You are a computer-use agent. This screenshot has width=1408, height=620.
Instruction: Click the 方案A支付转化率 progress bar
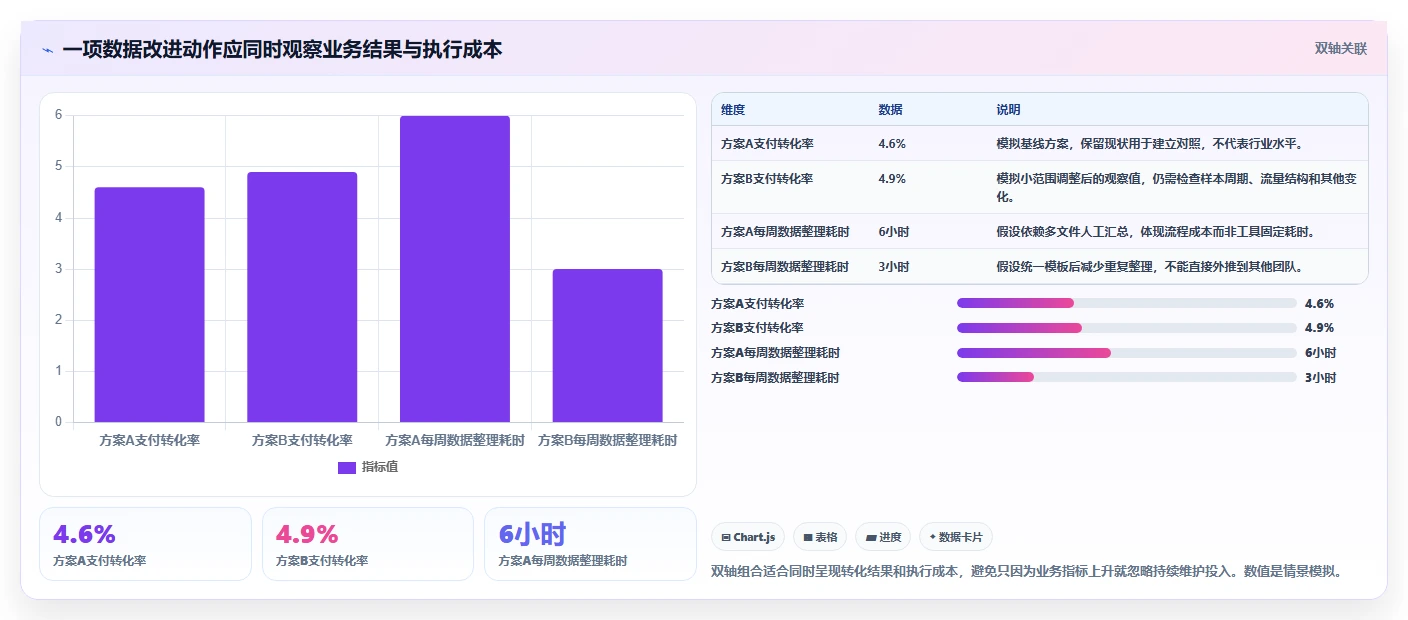(1127, 303)
